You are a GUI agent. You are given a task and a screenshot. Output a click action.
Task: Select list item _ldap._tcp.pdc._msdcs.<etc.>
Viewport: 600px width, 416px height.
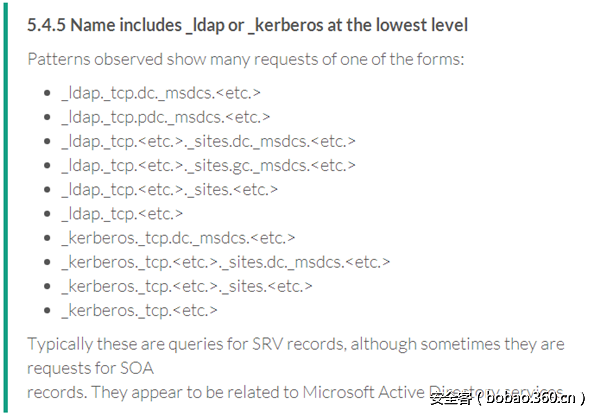tap(165, 117)
